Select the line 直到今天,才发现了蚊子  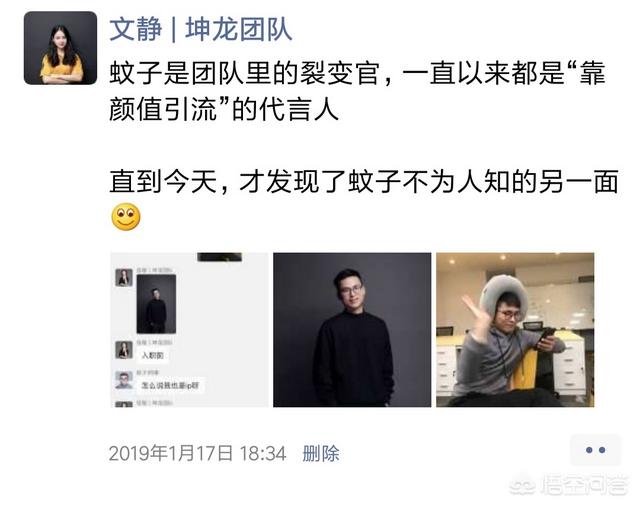(x=363, y=182)
